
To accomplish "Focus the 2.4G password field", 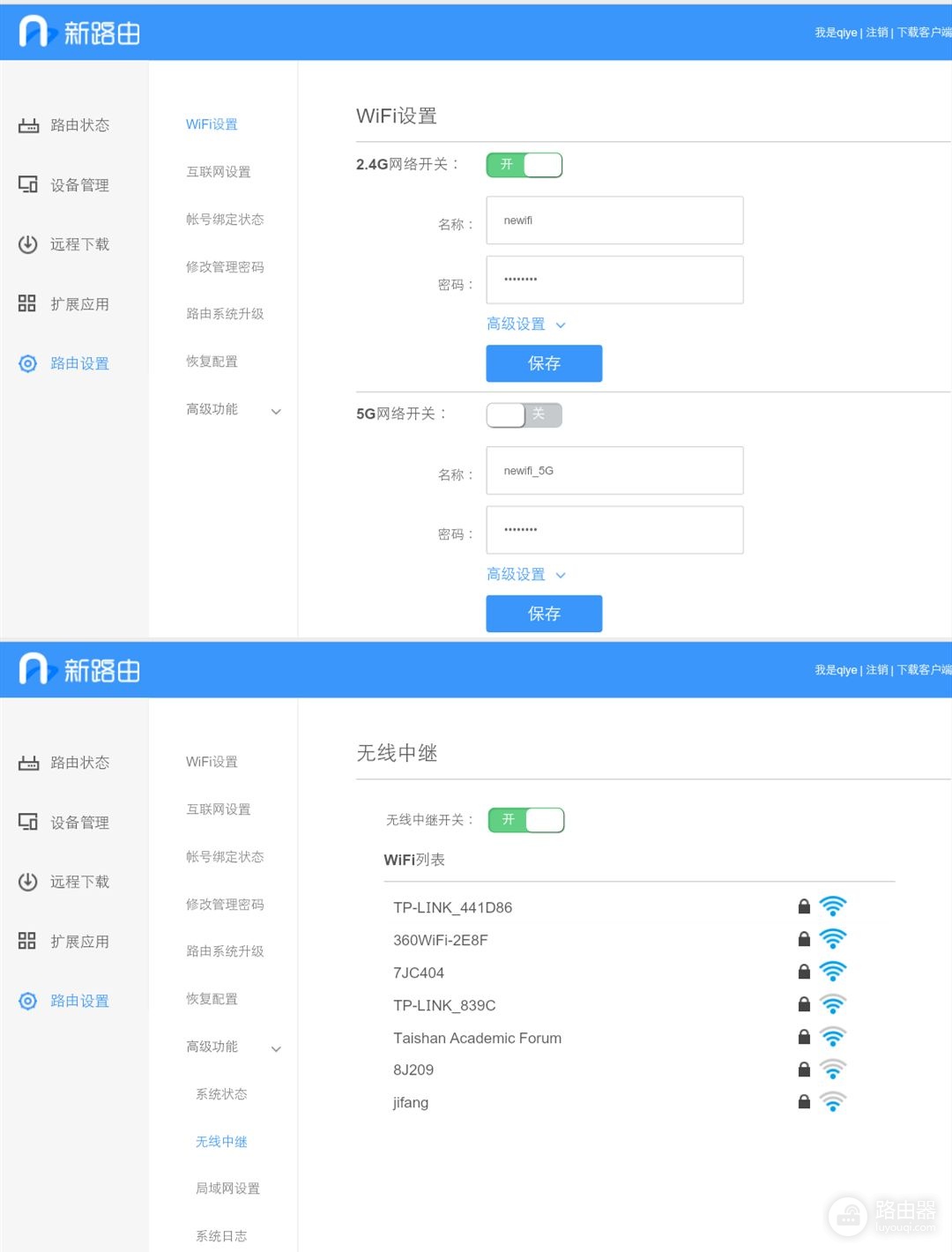I will [x=614, y=279].
